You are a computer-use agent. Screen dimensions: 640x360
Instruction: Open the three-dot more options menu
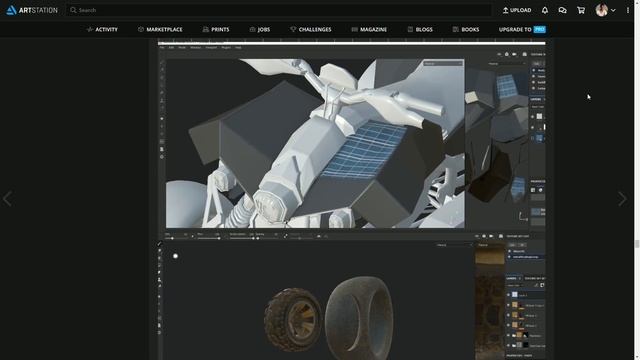click(628, 10)
